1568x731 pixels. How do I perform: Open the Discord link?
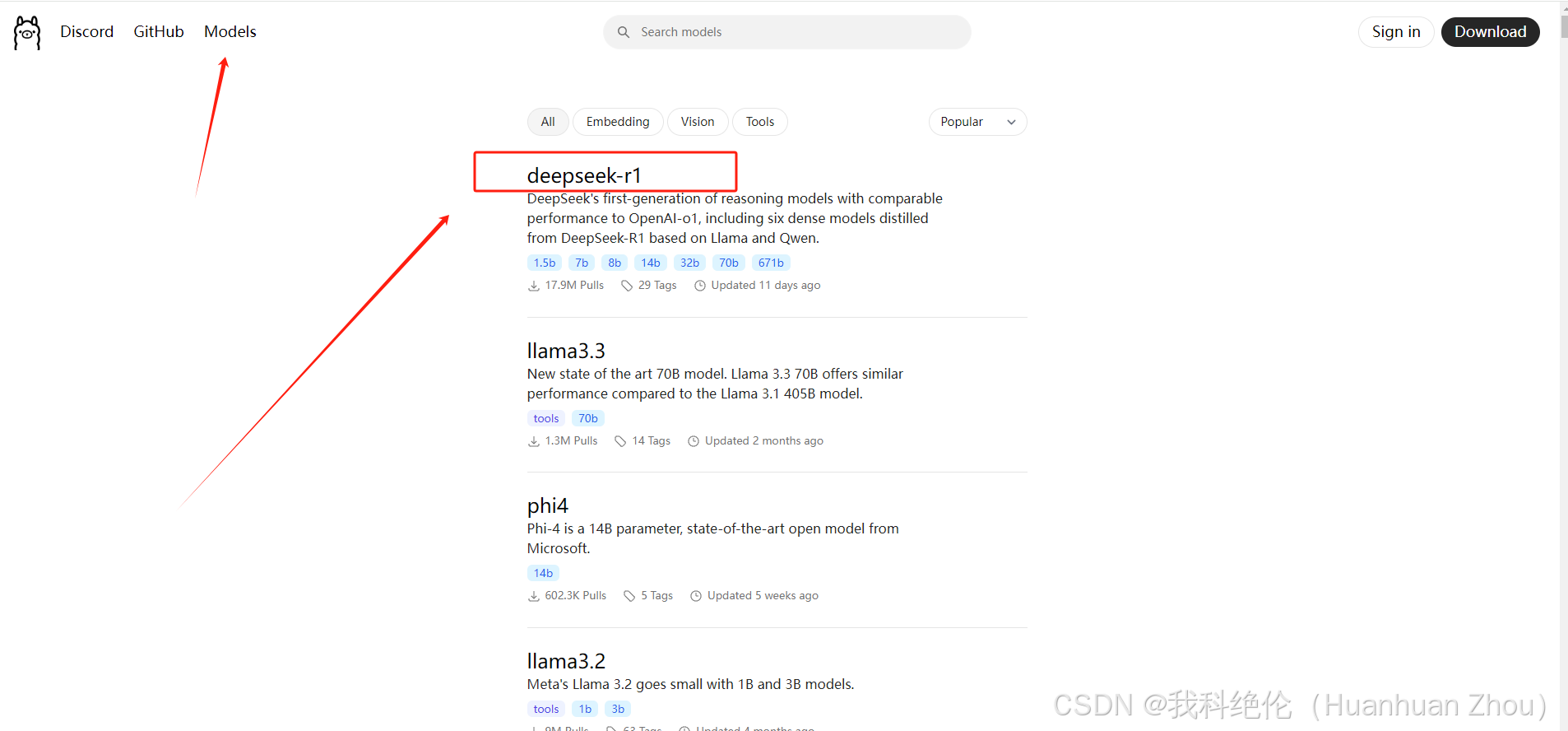point(87,31)
